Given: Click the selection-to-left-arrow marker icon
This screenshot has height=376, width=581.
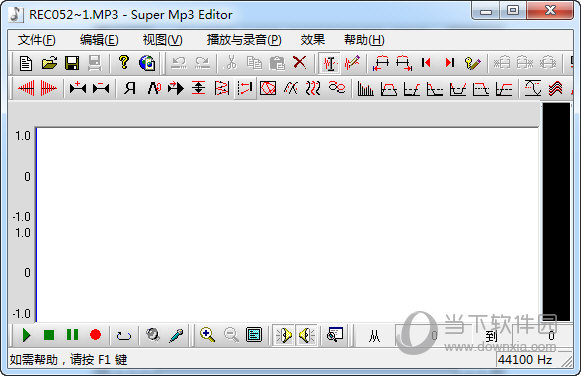Looking at the screenshot, I should pos(381,63).
